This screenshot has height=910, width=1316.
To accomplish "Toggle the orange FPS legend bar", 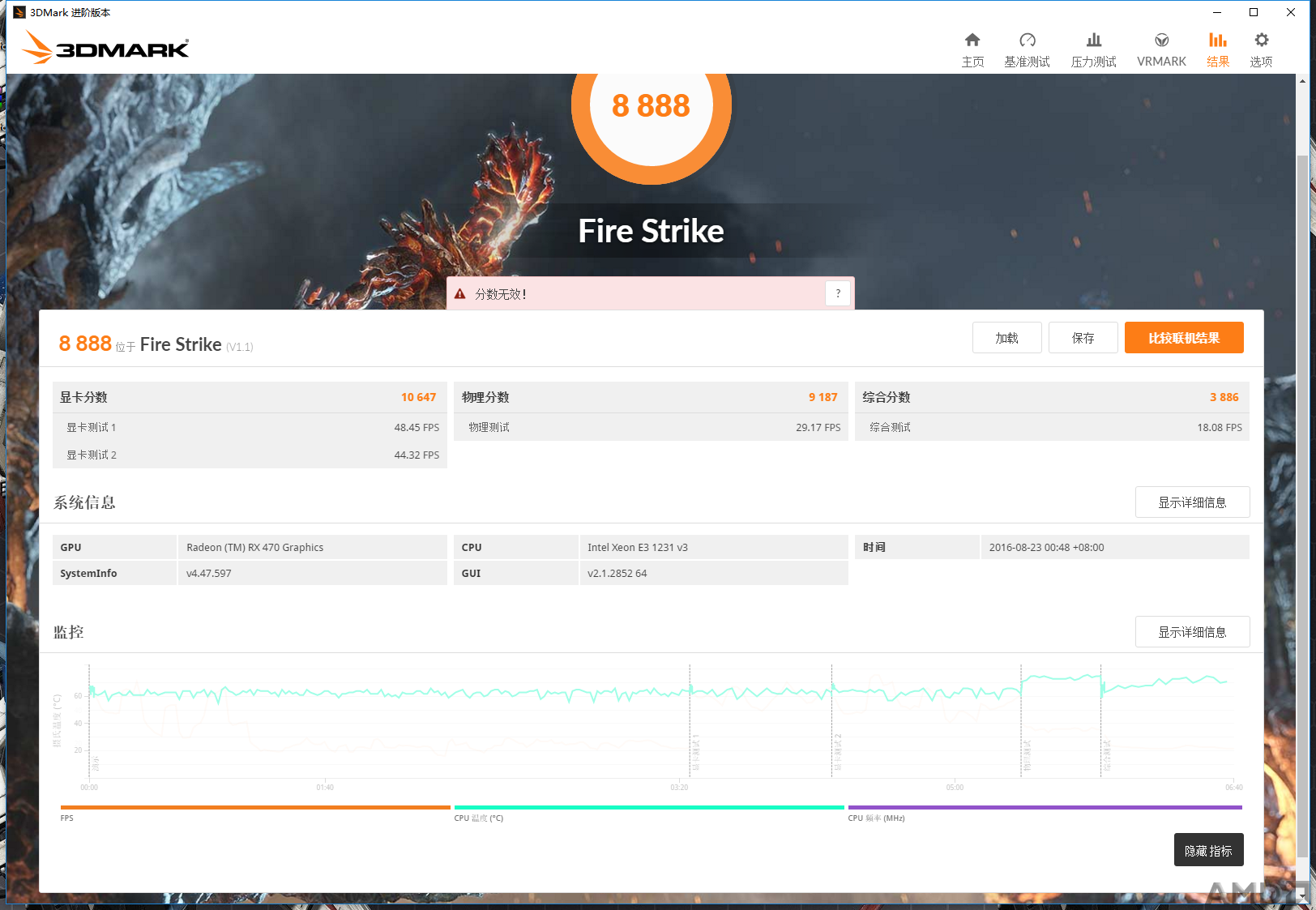I will click(x=255, y=807).
